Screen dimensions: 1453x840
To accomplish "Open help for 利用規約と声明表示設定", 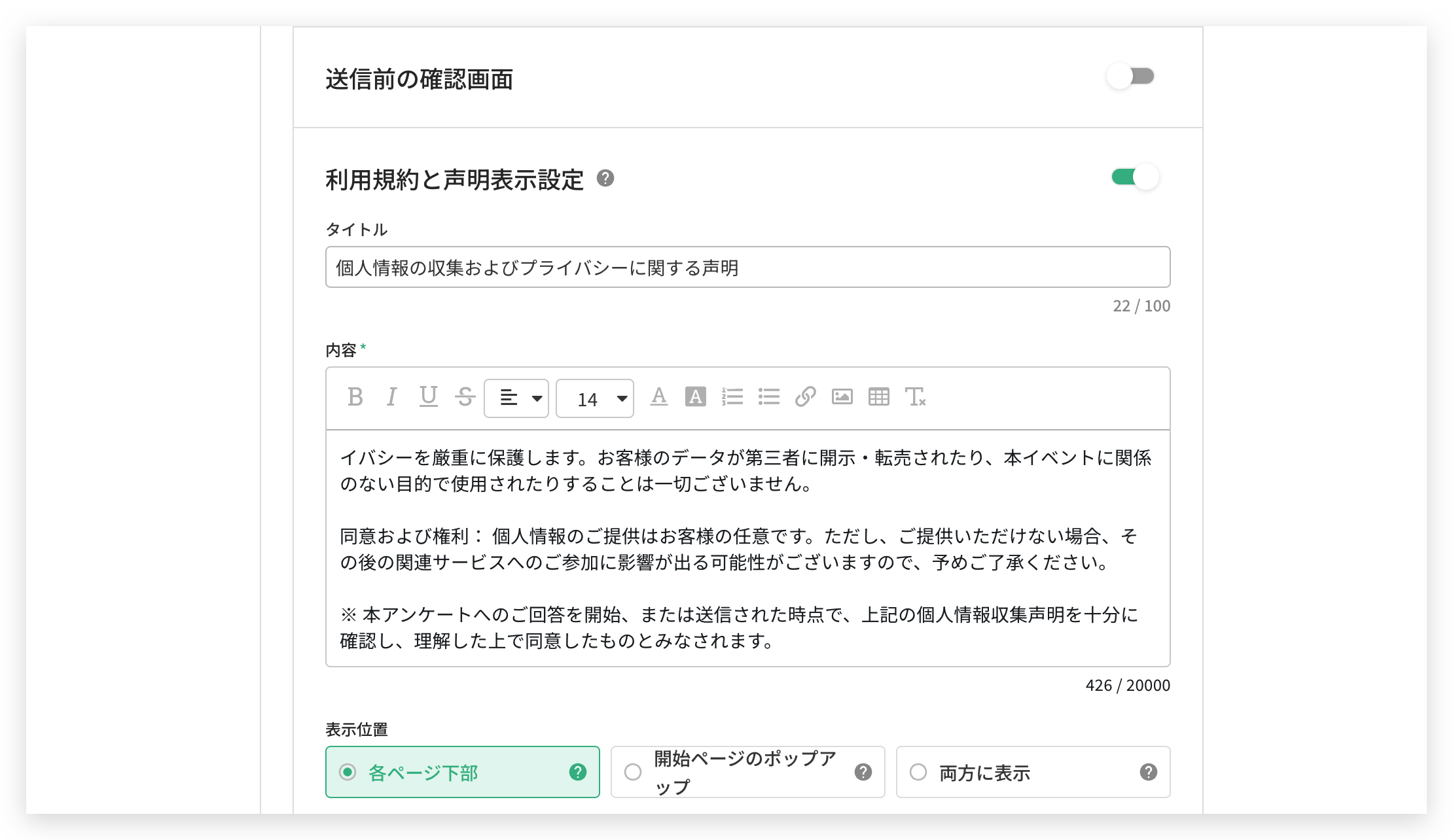I will pos(605,179).
